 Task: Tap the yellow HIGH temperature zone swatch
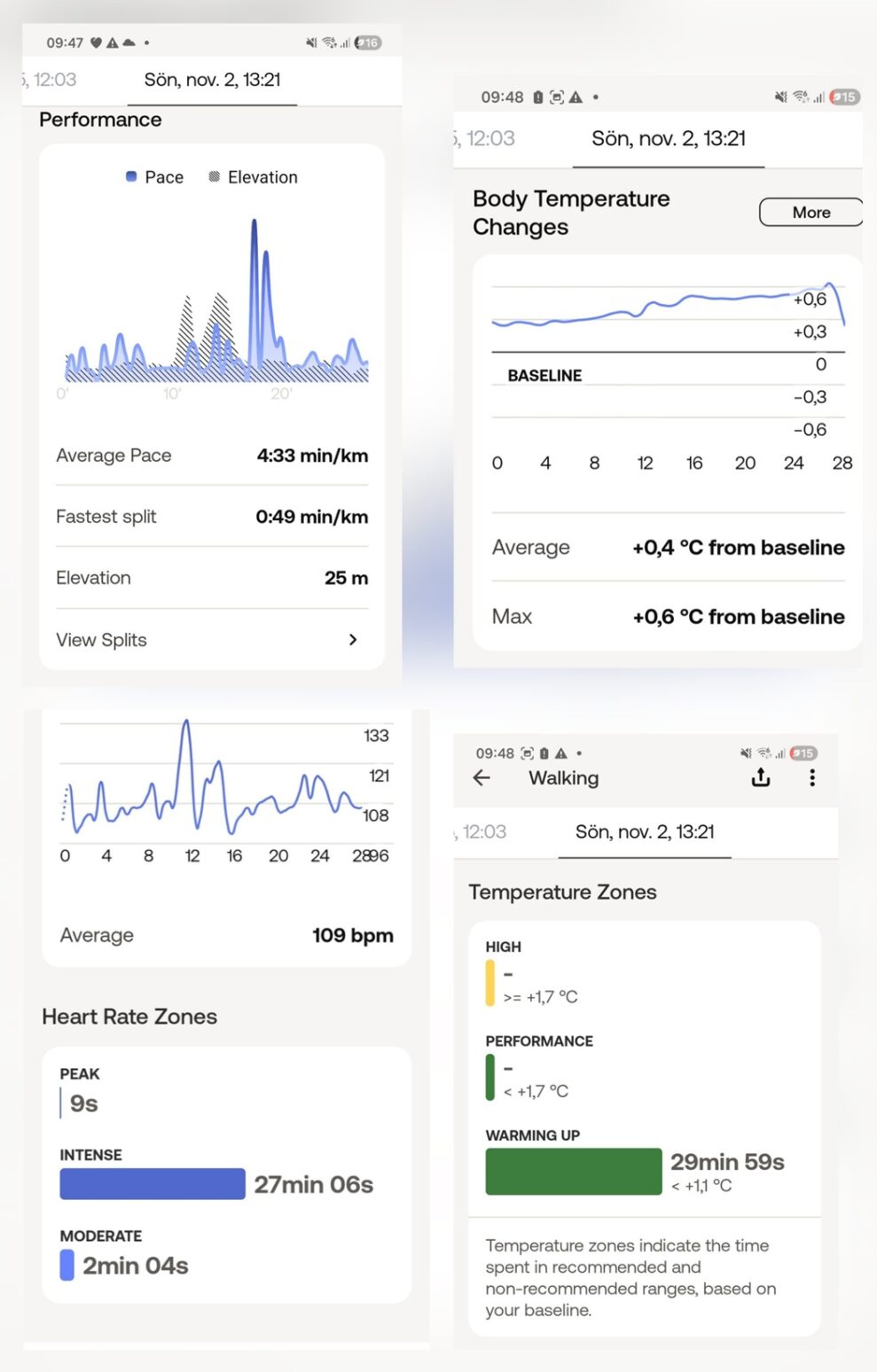489,984
